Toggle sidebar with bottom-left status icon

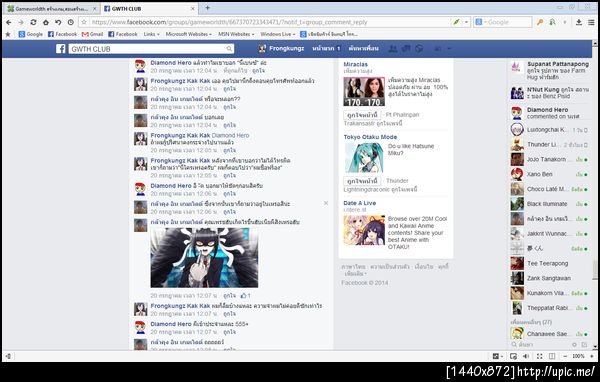coord(8,356)
